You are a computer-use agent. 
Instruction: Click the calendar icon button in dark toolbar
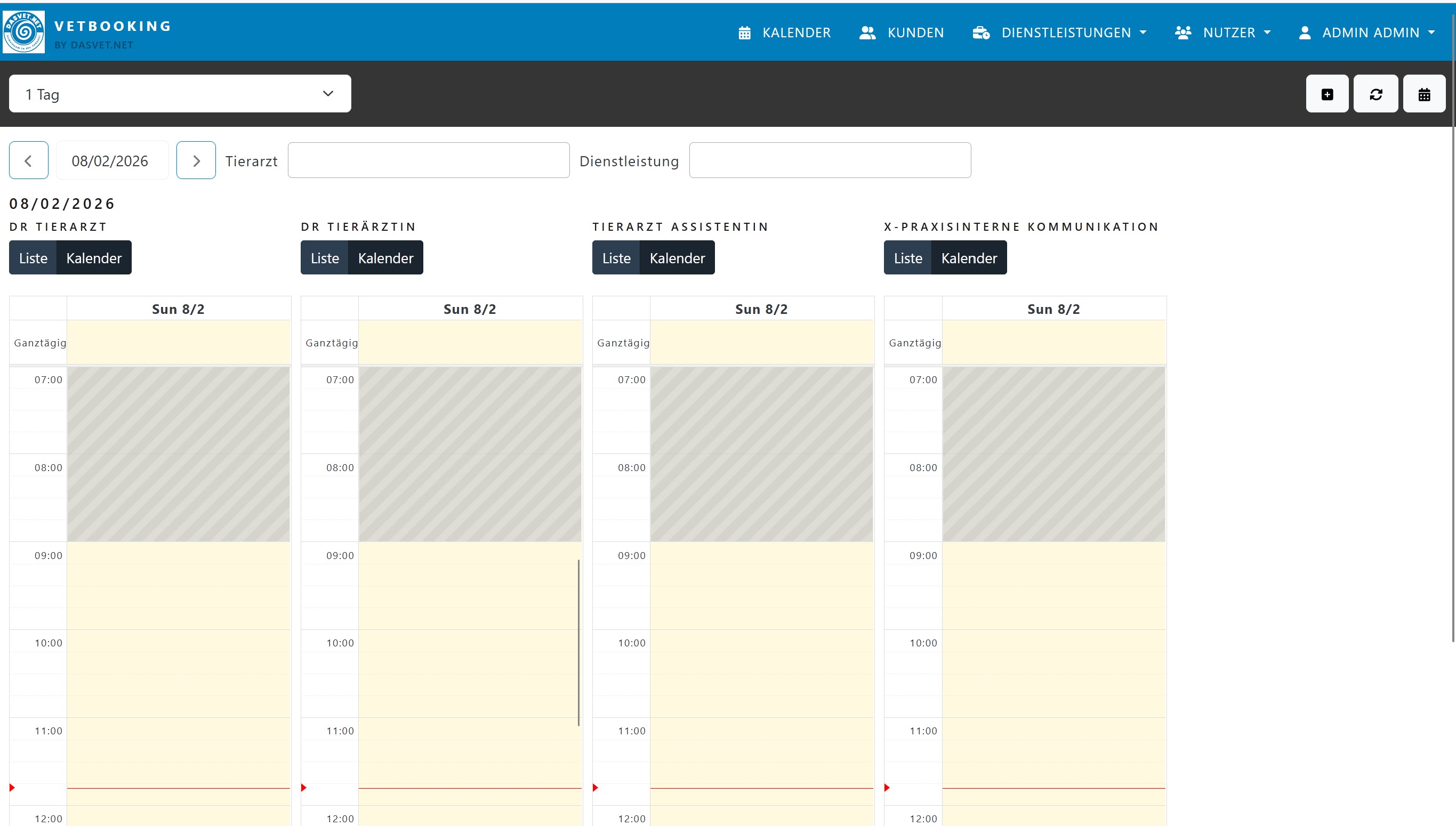1423,94
